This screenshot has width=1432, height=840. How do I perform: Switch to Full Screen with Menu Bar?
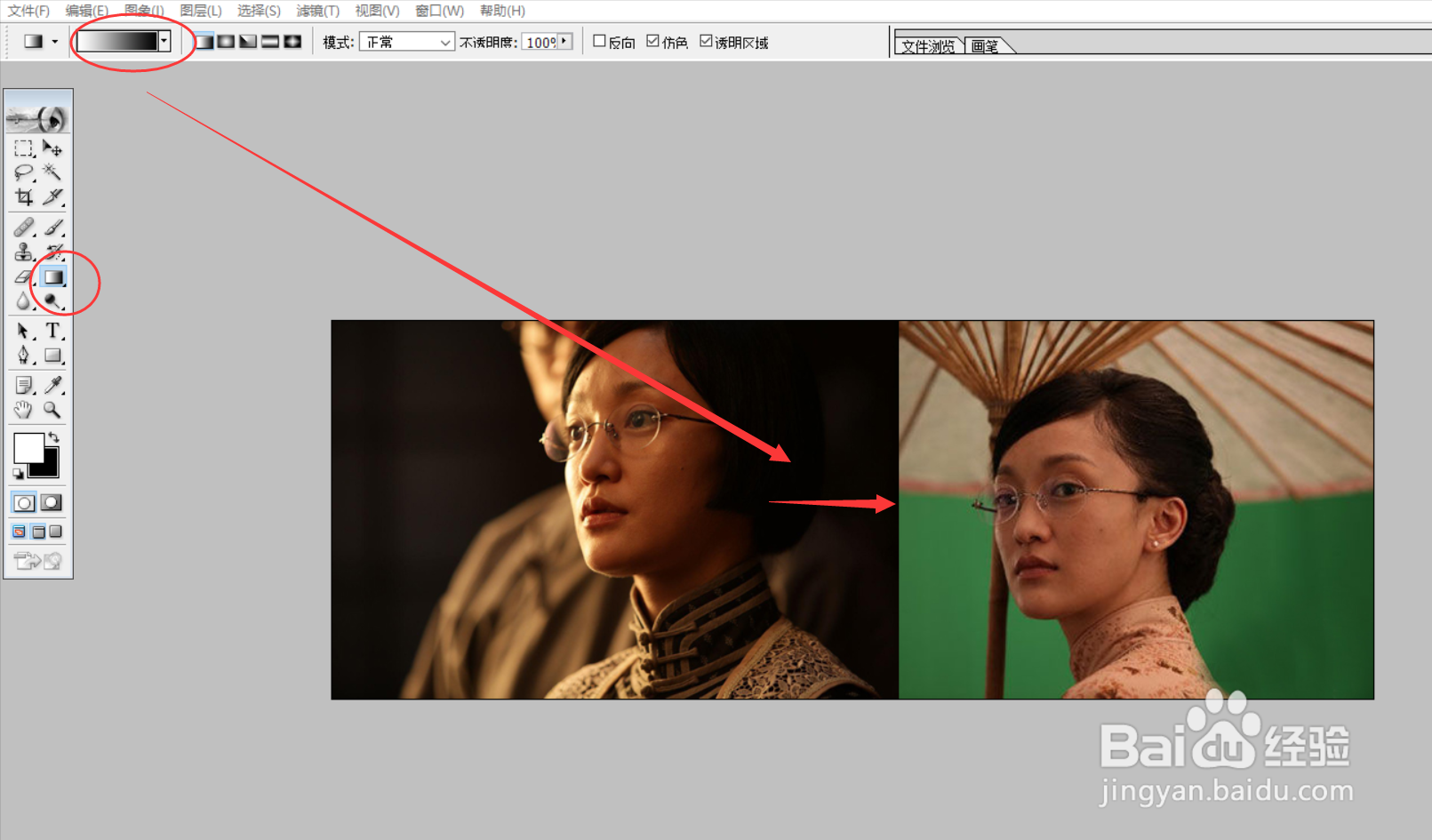[38, 532]
